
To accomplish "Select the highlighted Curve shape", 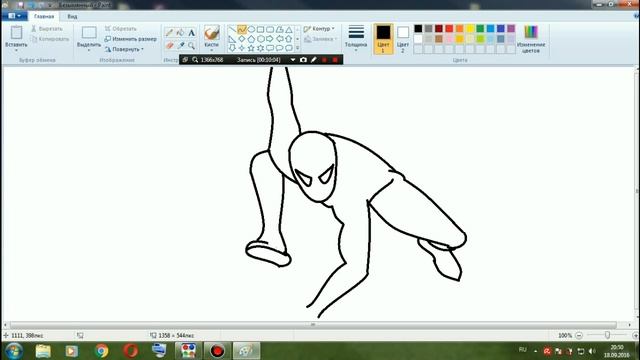I will (242, 30).
